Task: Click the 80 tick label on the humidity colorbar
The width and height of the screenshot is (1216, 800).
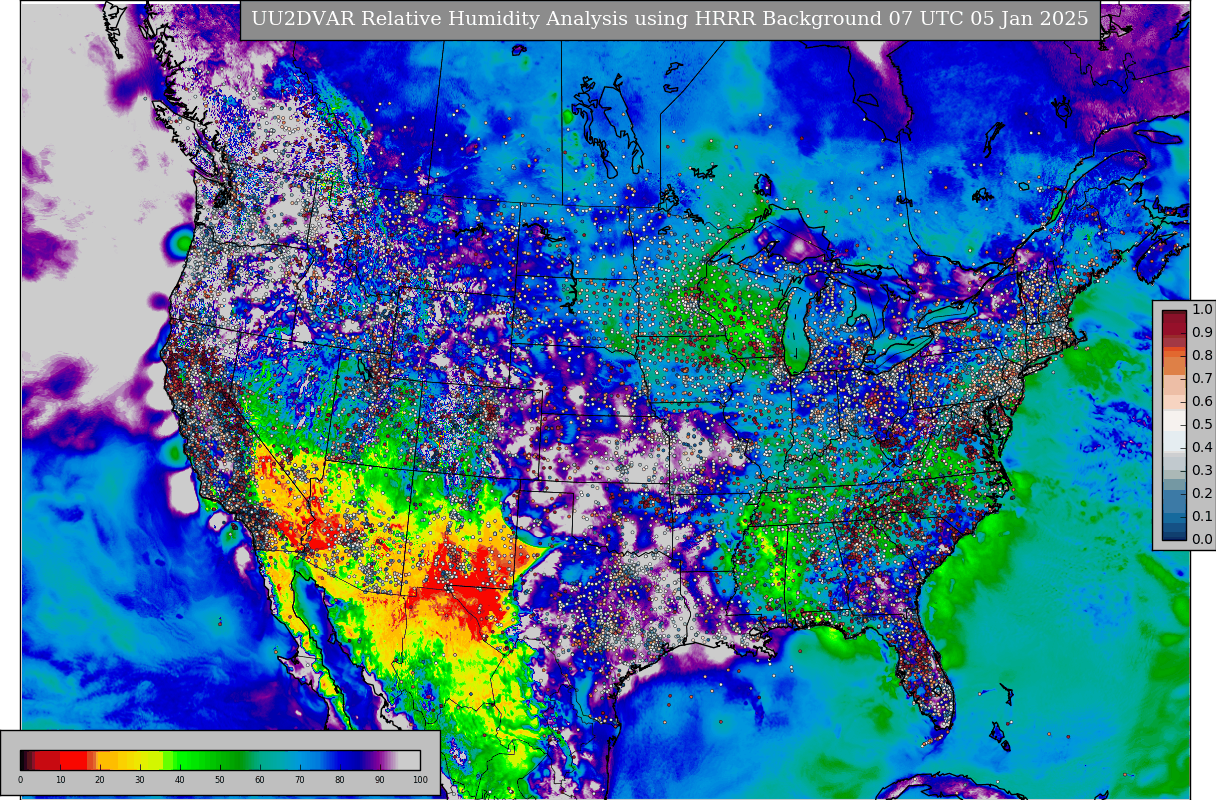Action: (340, 780)
